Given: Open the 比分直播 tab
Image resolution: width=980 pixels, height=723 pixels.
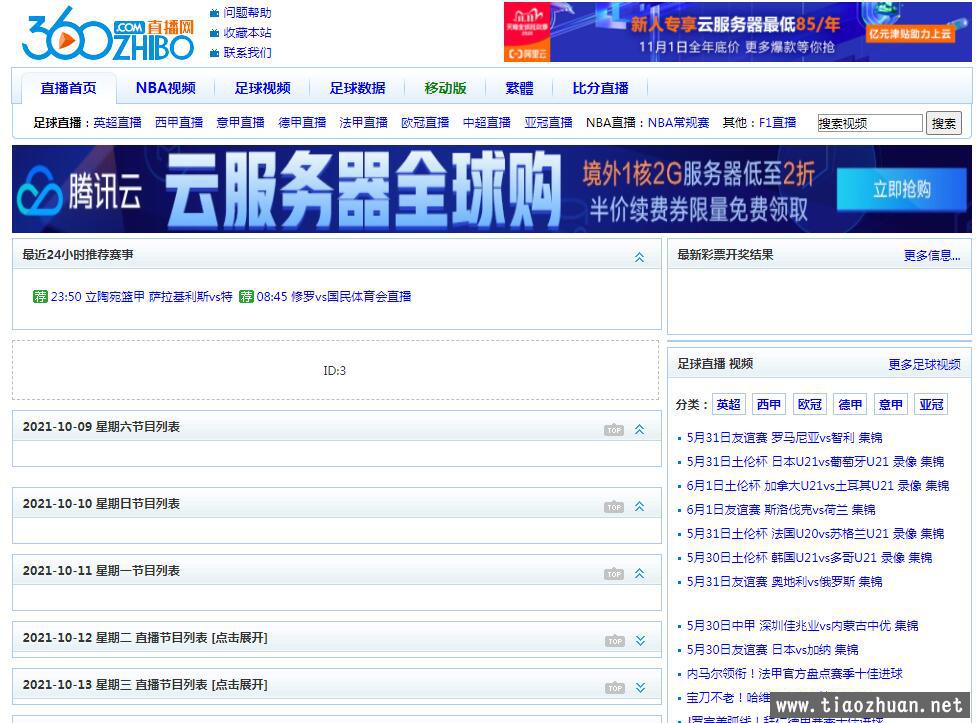Looking at the screenshot, I should click(601, 88).
